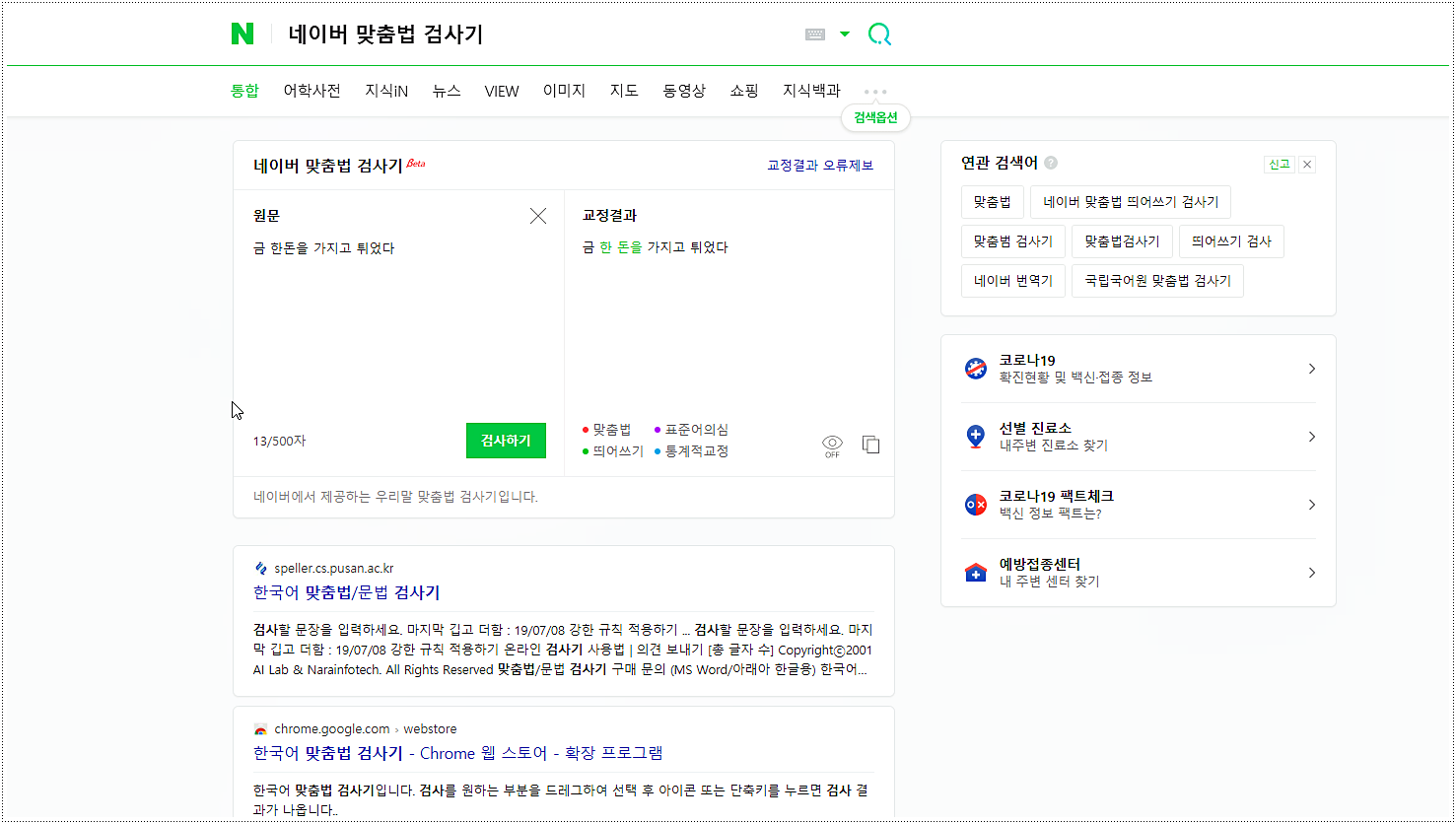
Task: Open the 지식백과 tab
Action: 811,91
